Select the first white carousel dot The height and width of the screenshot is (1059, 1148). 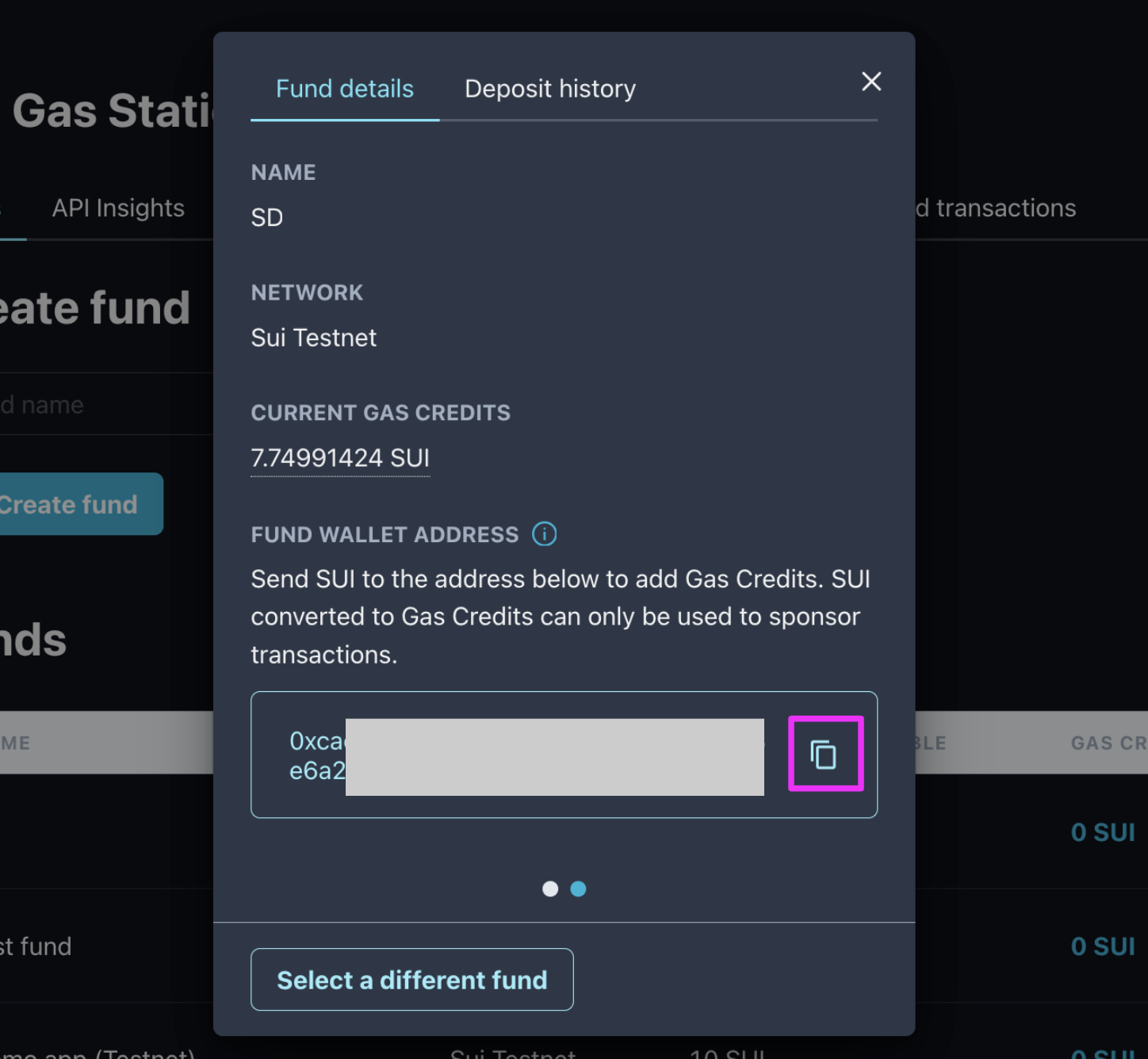[550, 889]
